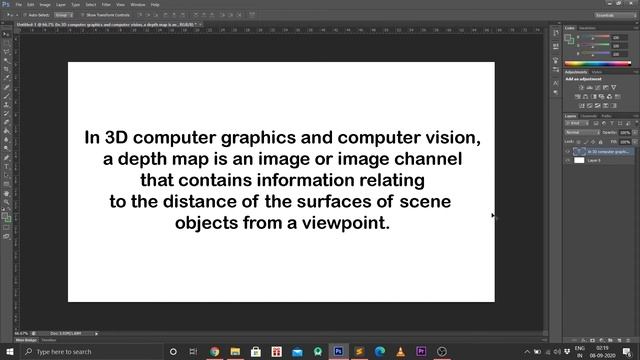Open the Color panel options menu
The image size is (640, 360).
coord(636,28)
